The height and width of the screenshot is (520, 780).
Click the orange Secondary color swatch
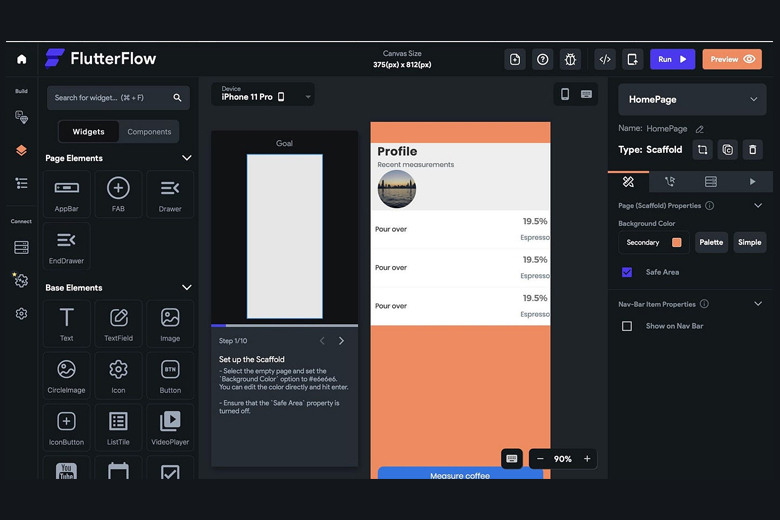tap(677, 242)
